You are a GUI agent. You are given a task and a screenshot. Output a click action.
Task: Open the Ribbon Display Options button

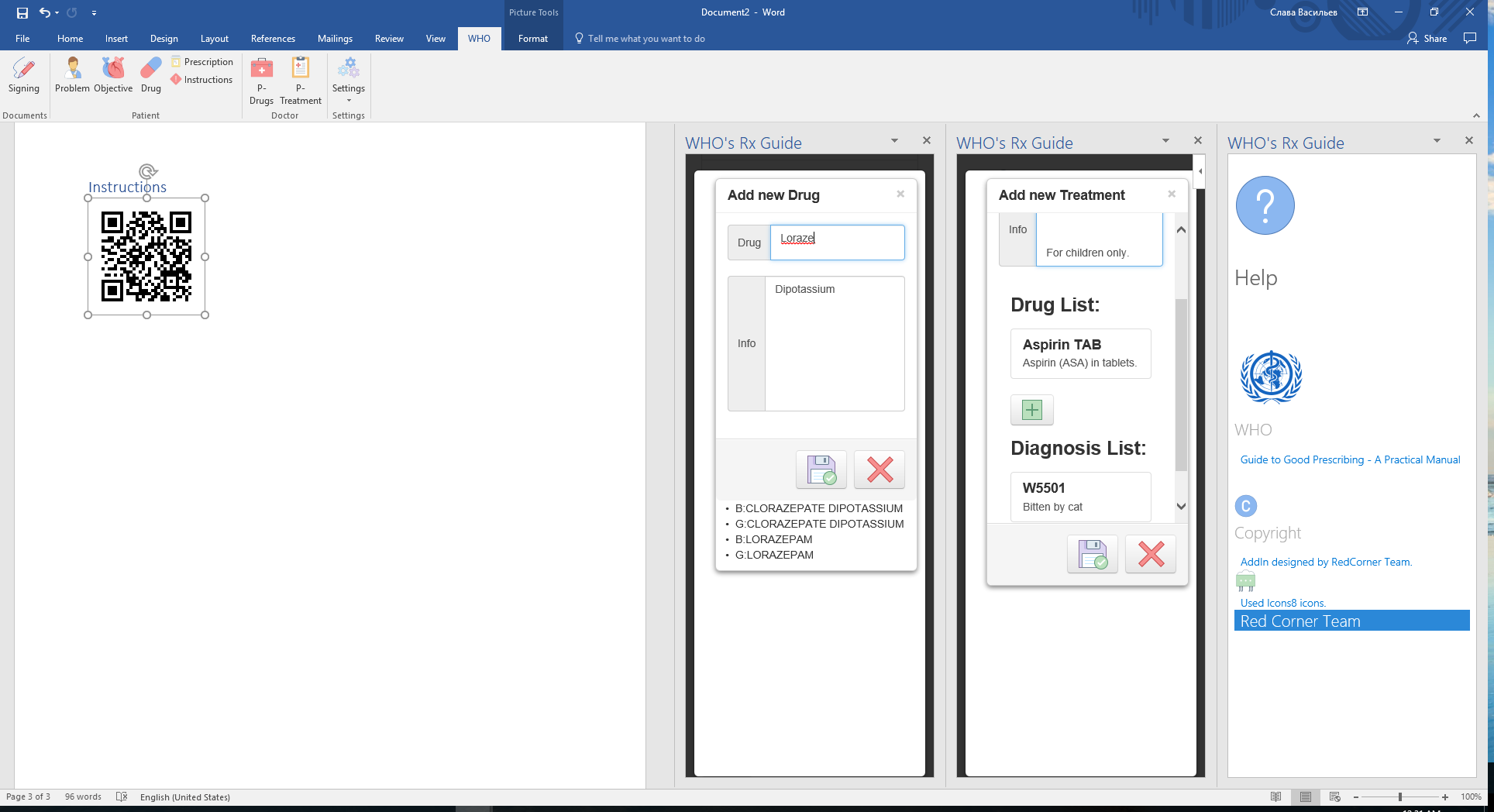(x=1362, y=12)
